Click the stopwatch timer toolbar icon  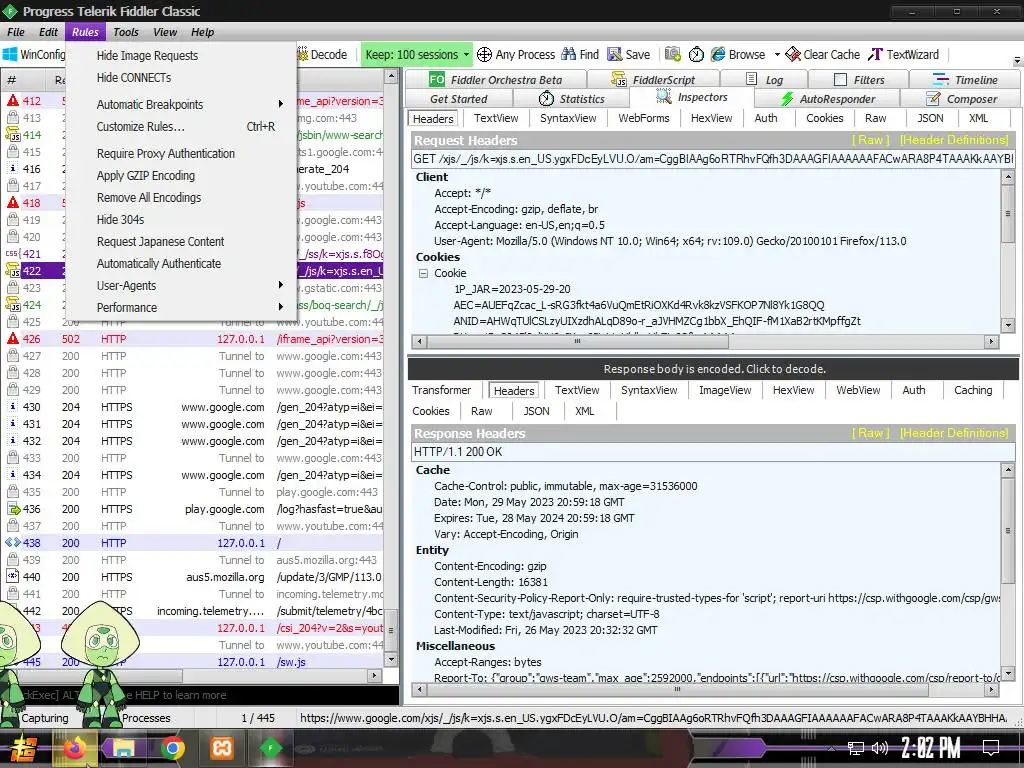pyautogui.click(x=696, y=54)
